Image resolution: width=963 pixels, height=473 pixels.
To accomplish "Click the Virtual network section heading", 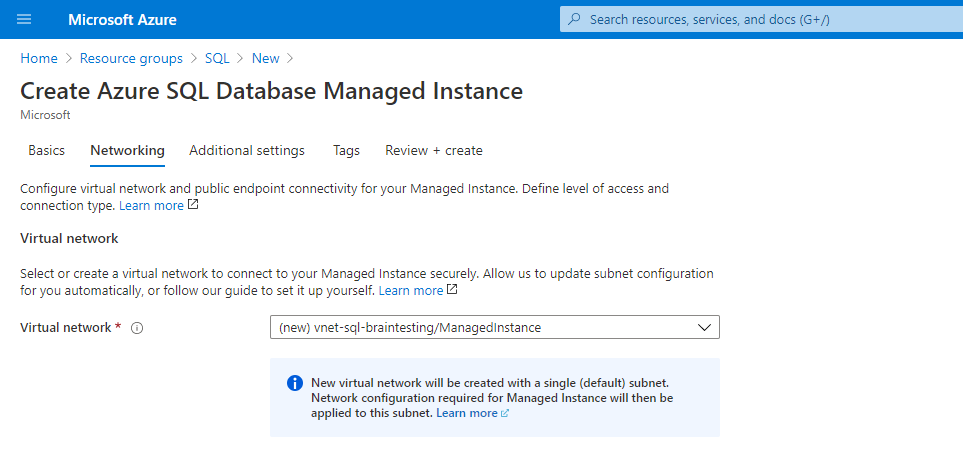I will (69, 238).
